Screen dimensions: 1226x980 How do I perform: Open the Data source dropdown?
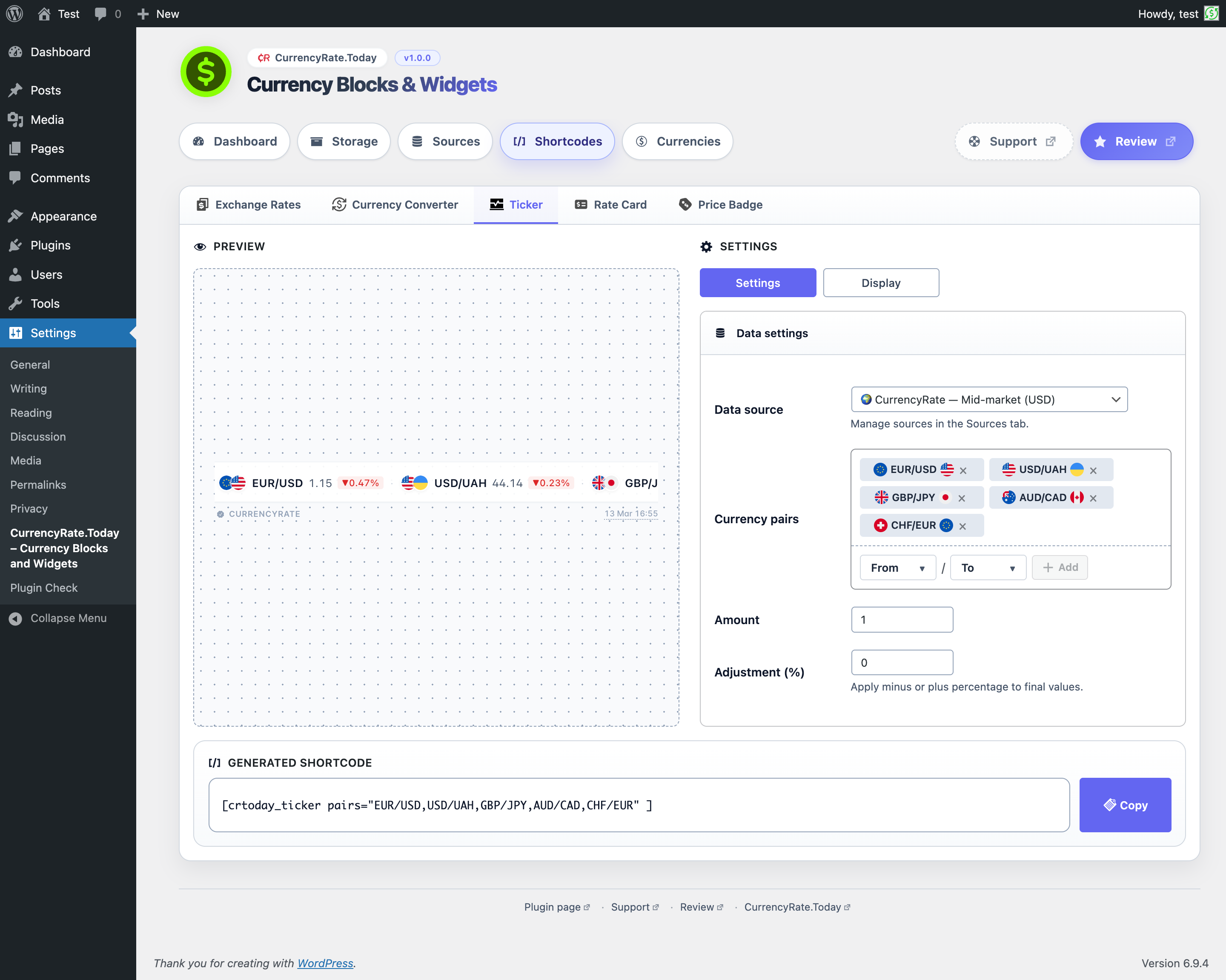tap(988, 399)
